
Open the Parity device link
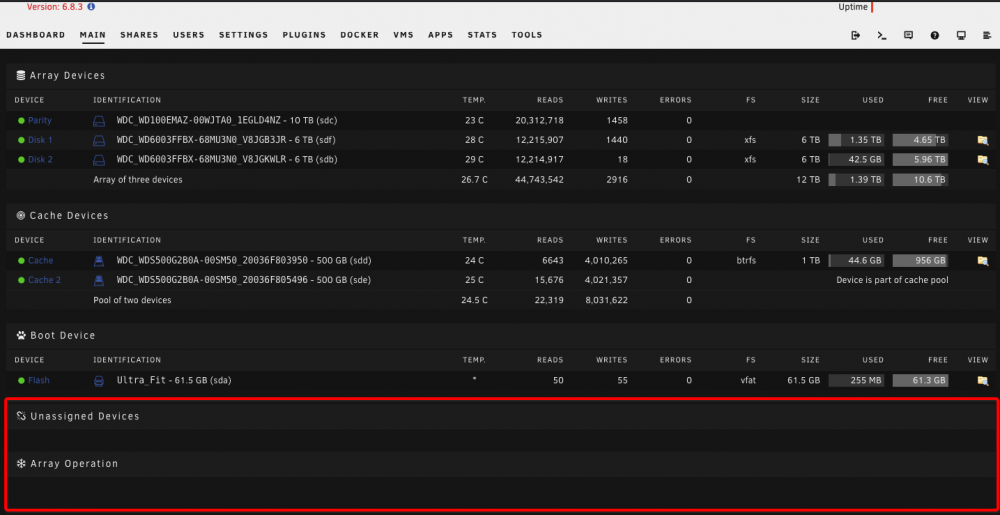(x=40, y=120)
